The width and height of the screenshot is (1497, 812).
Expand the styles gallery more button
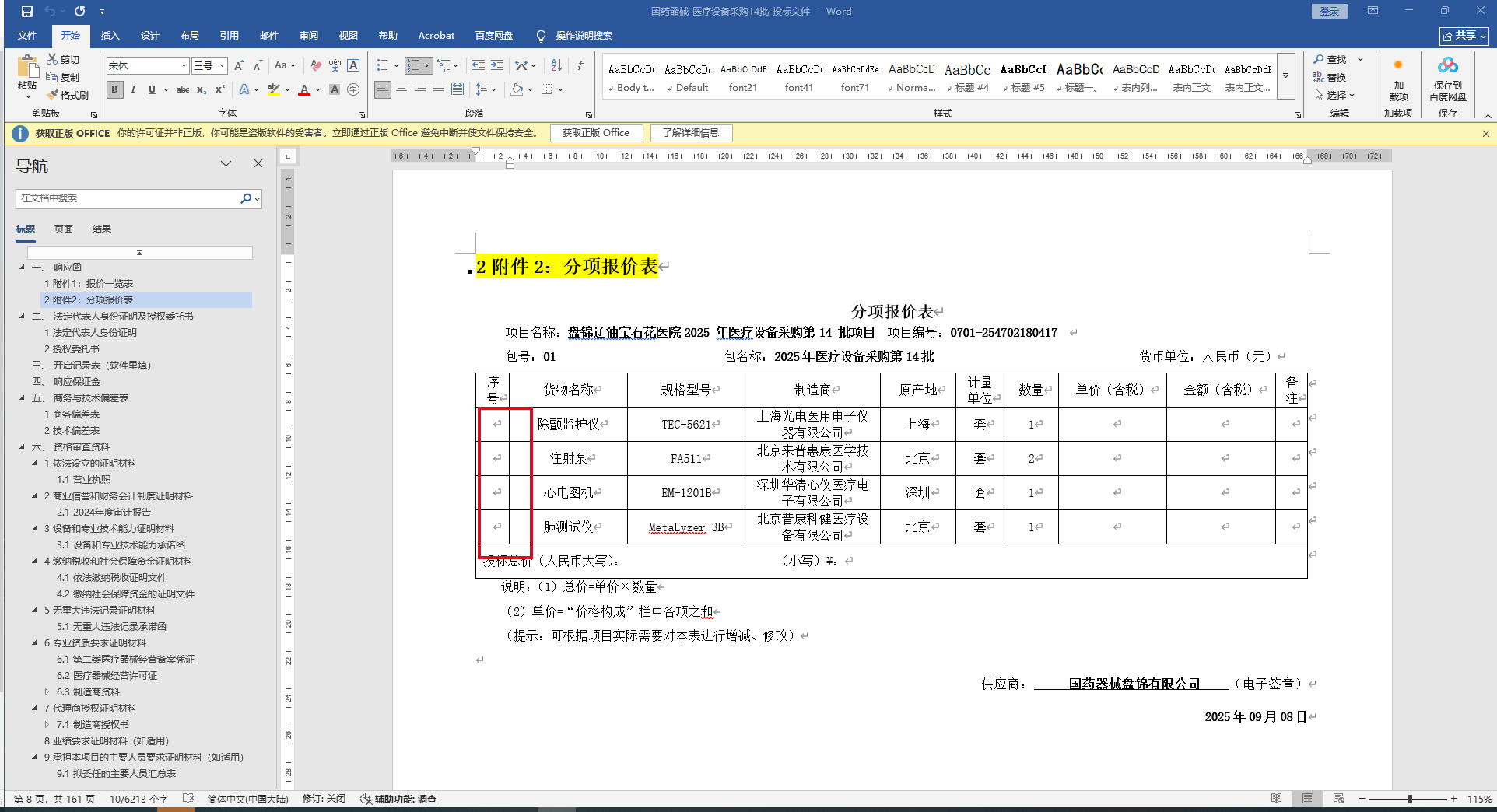click(1285, 75)
